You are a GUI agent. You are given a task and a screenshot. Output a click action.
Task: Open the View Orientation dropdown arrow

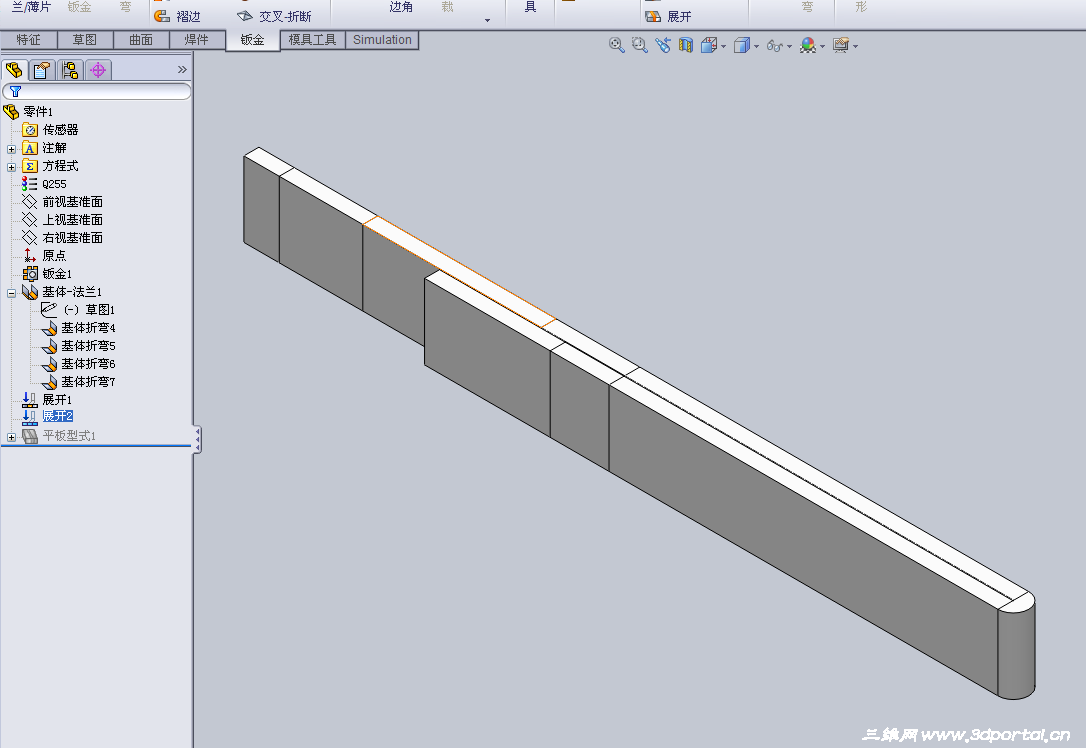click(x=723, y=46)
